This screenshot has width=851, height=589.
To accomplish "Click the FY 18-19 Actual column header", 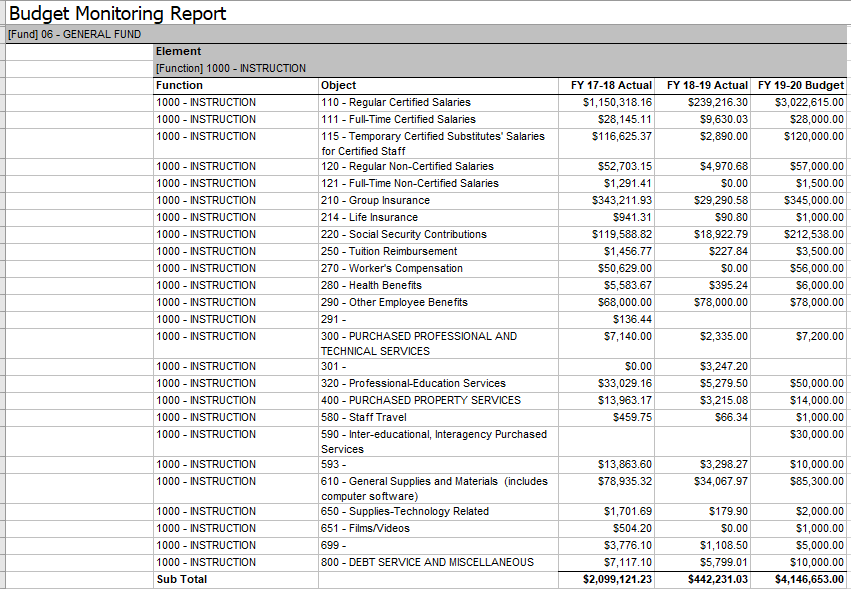I will (x=703, y=85).
